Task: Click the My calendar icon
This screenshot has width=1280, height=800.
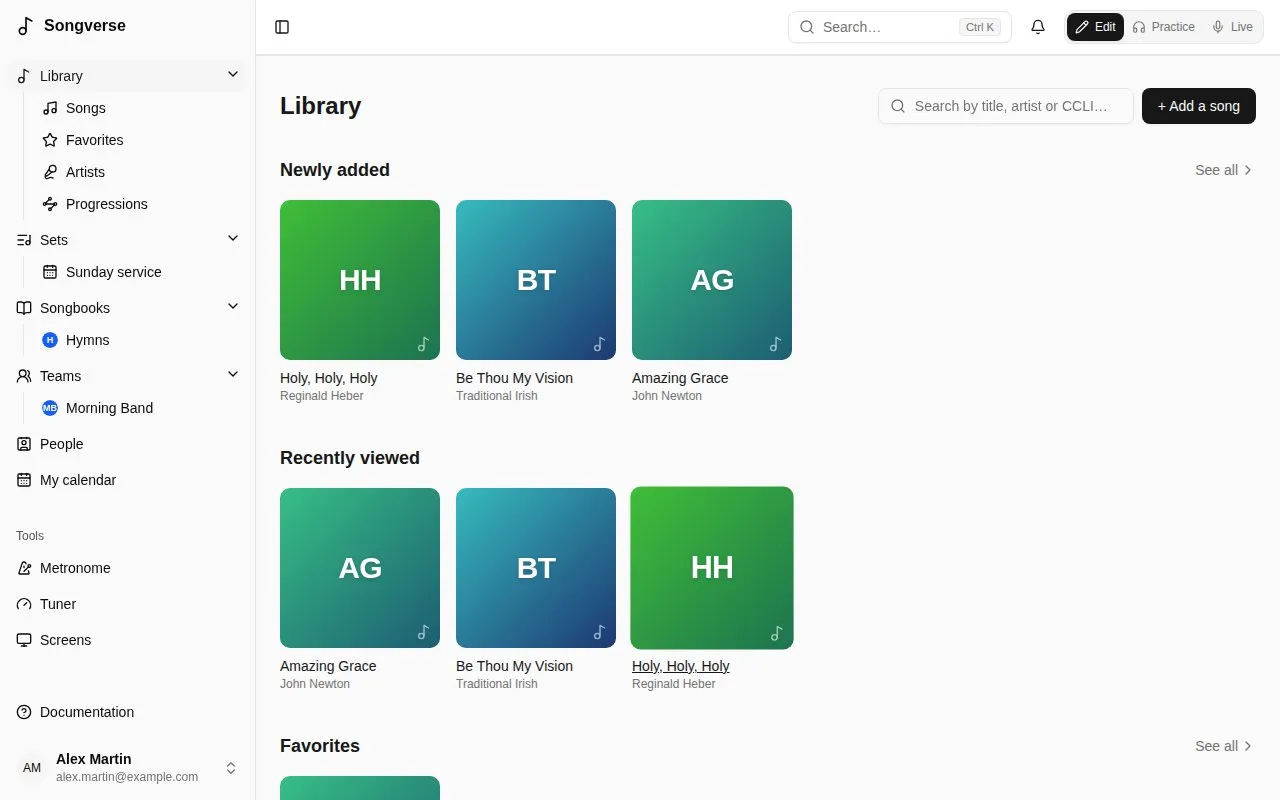Action: pyautogui.click(x=24, y=480)
